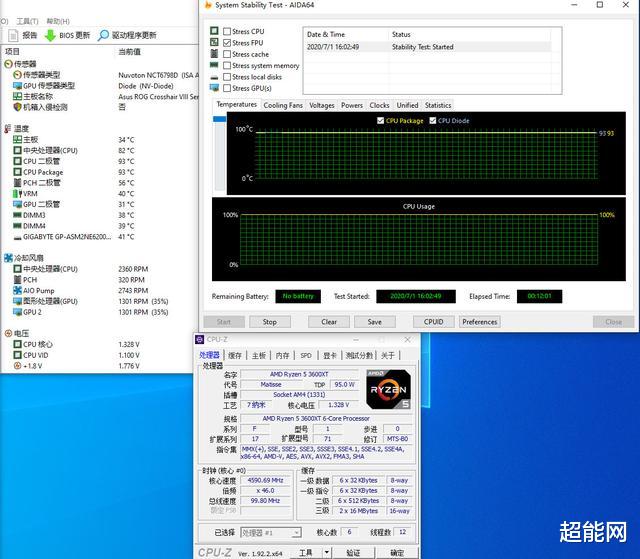Uncheck the Stress FPU checkbox
The image size is (640, 559).
coord(227,43)
